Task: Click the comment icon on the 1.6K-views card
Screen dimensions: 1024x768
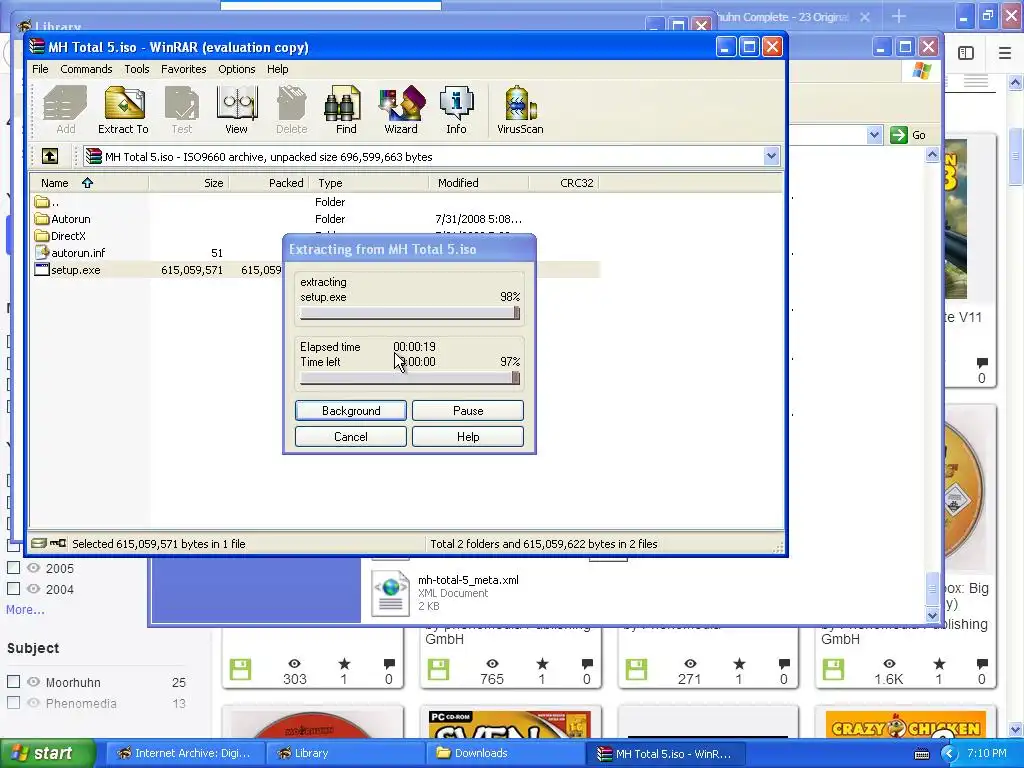Action: [x=982, y=664]
